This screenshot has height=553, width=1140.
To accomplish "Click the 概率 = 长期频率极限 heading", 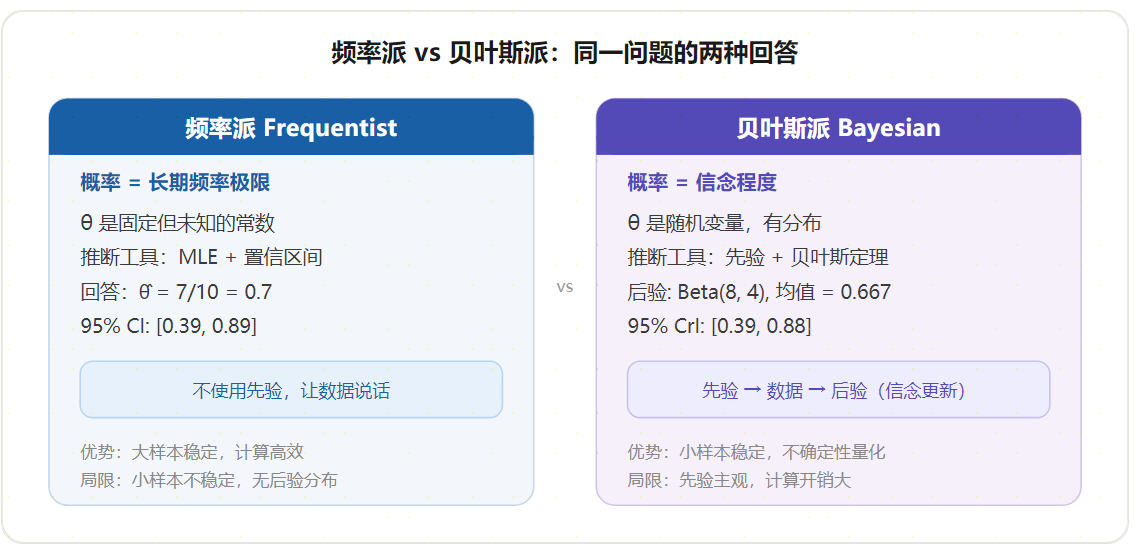I will (175, 182).
